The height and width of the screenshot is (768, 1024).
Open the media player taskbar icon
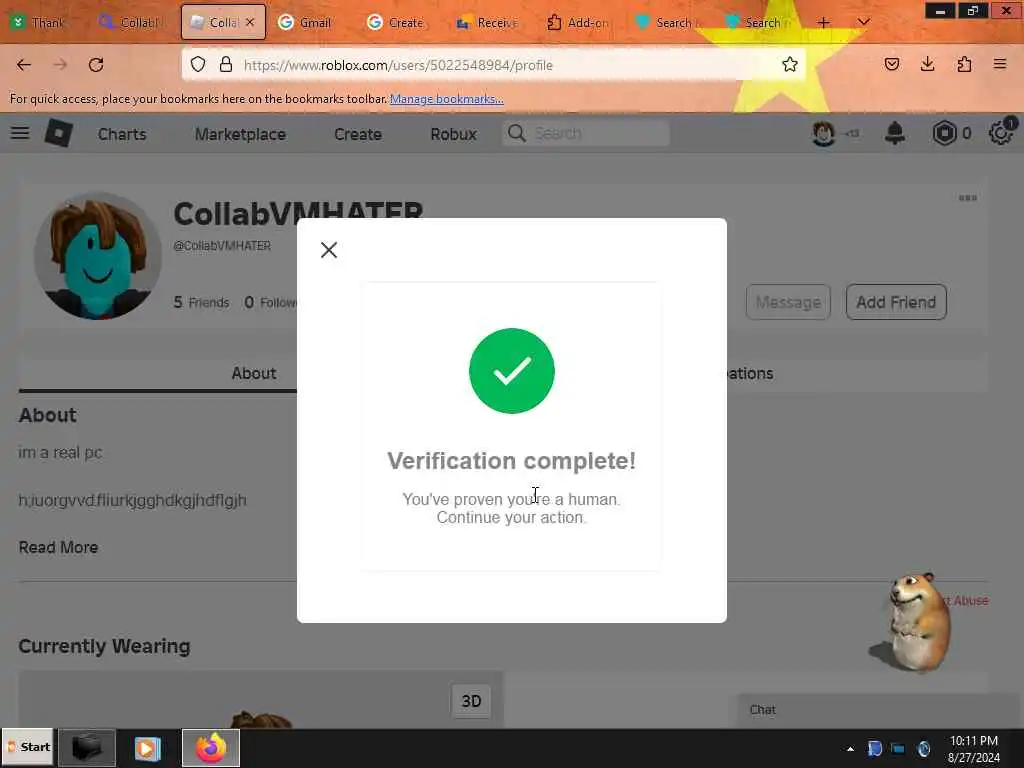(x=147, y=748)
